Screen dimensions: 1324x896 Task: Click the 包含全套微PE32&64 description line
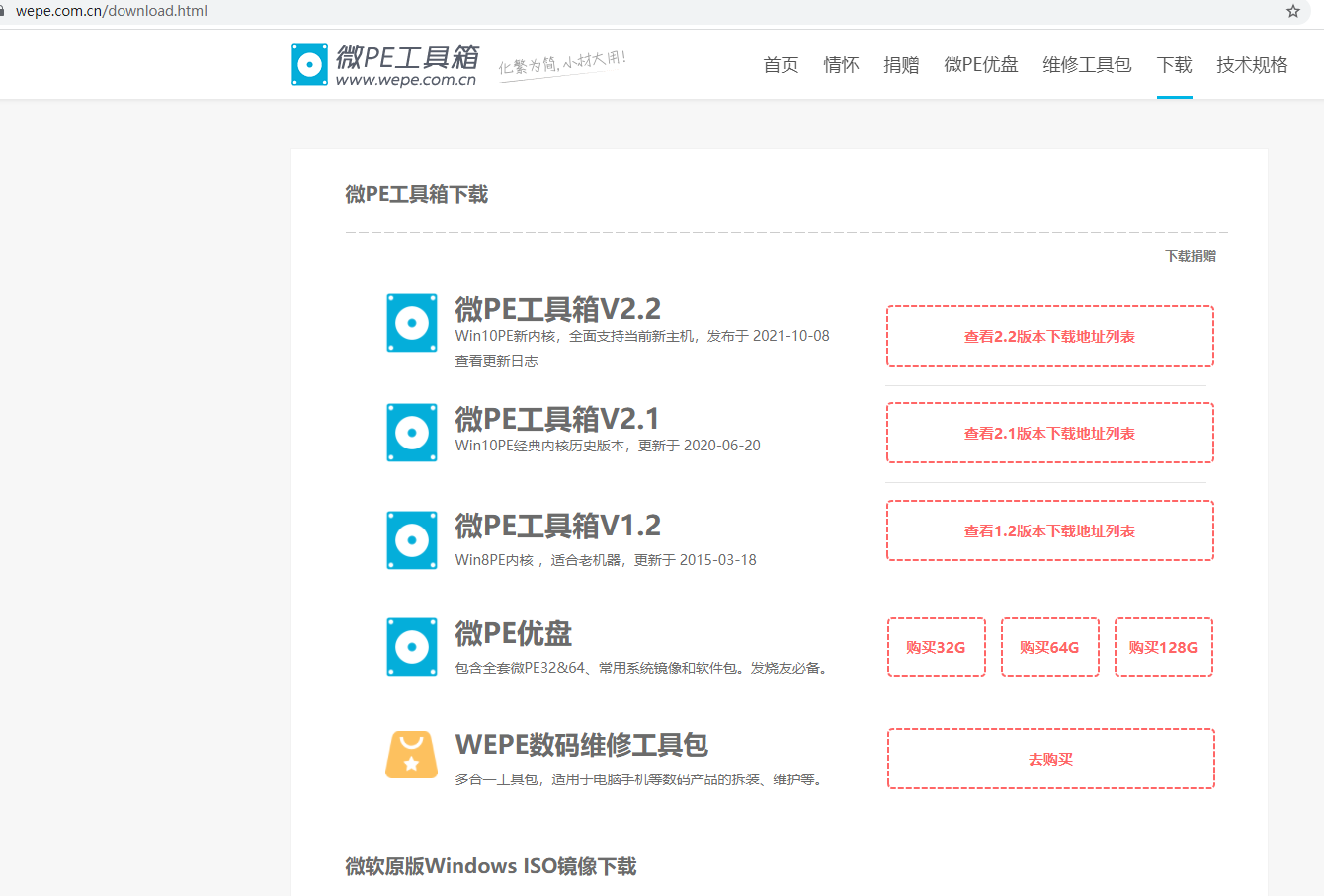pos(642,668)
